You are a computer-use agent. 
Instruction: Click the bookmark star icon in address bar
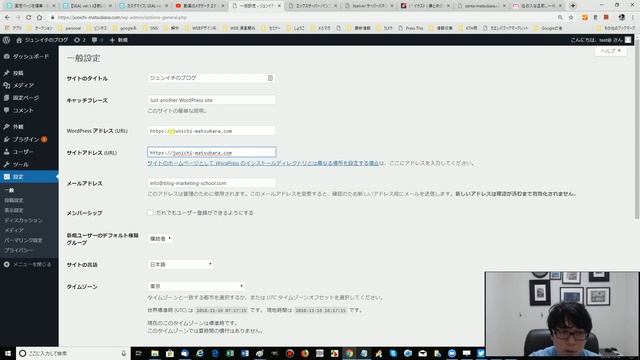pos(571,18)
